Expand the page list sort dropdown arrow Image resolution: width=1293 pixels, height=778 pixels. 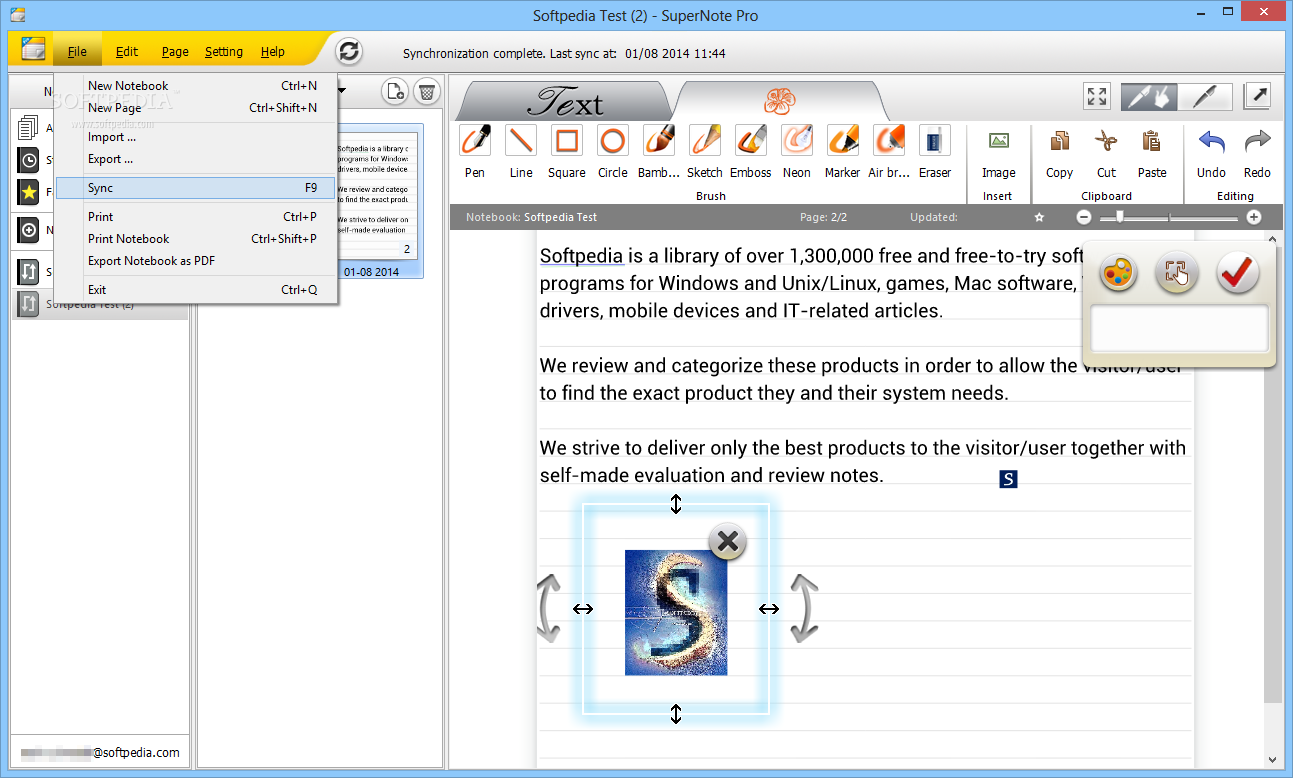(x=342, y=91)
